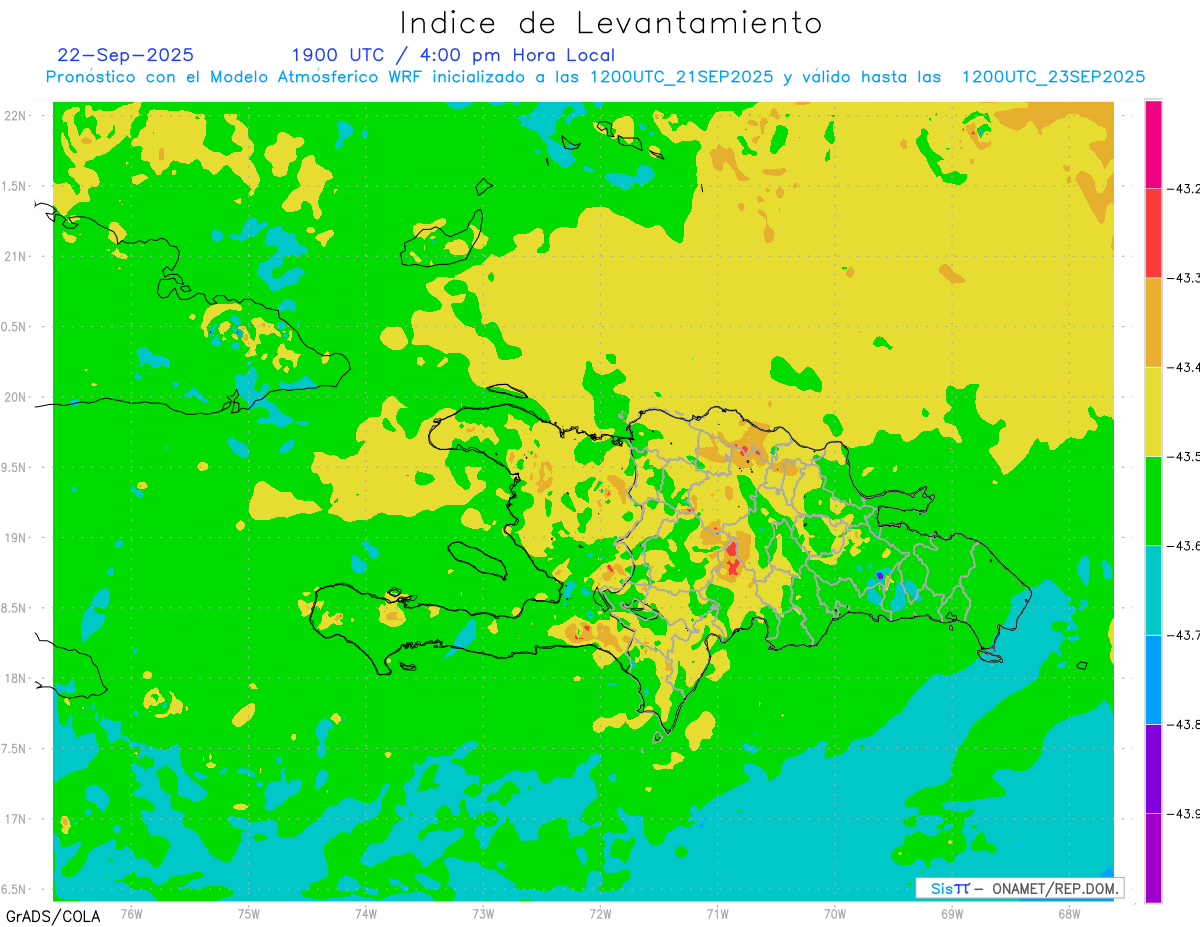Click the magenta segment atop the color legend
Image resolution: width=1200 pixels, height=927 pixels.
click(x=1153, y=144)
